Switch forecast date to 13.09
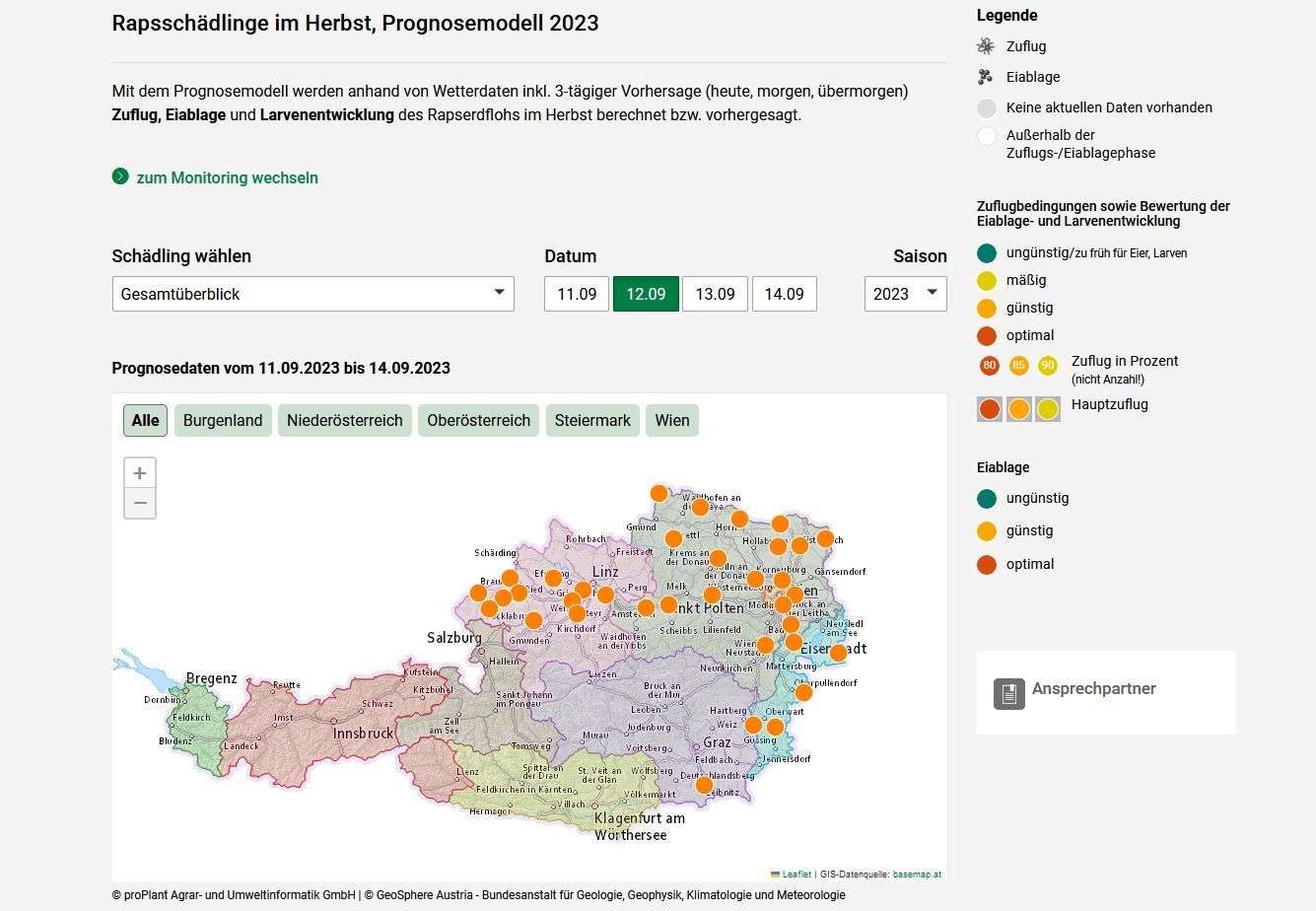 tap(715, 294)
